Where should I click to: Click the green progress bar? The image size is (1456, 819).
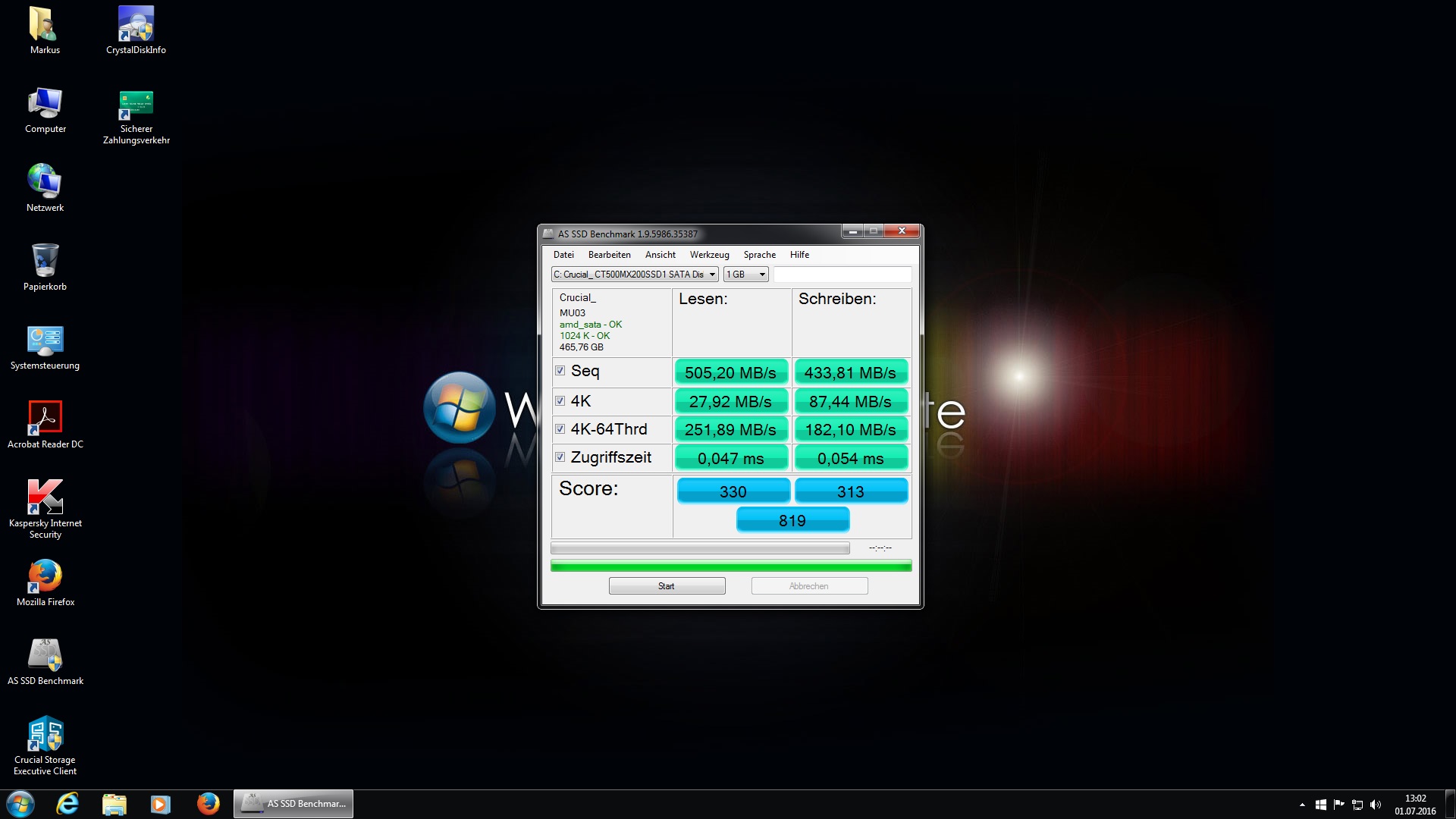(730, 566)
